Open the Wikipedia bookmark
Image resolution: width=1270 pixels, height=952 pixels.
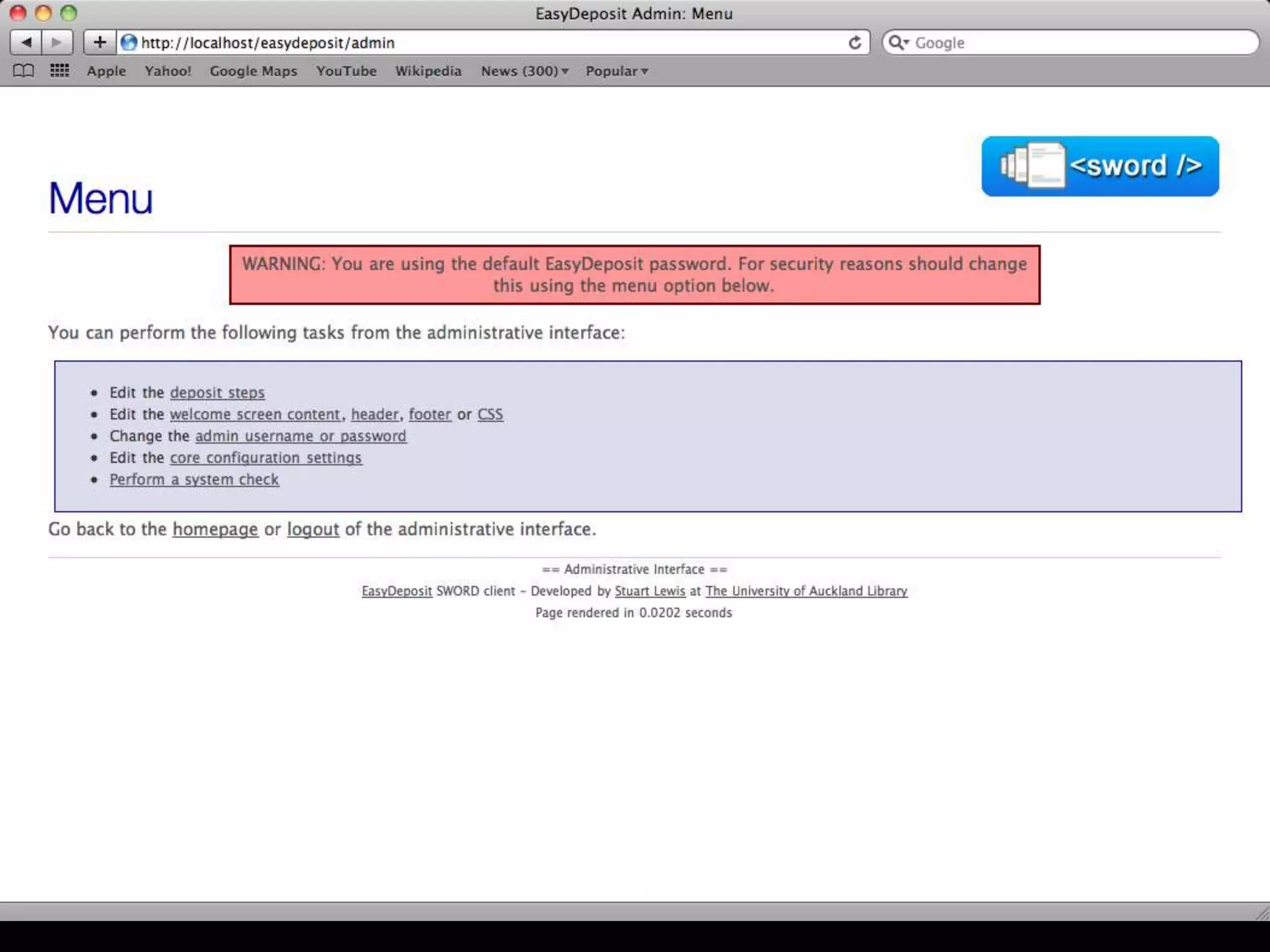428,71
